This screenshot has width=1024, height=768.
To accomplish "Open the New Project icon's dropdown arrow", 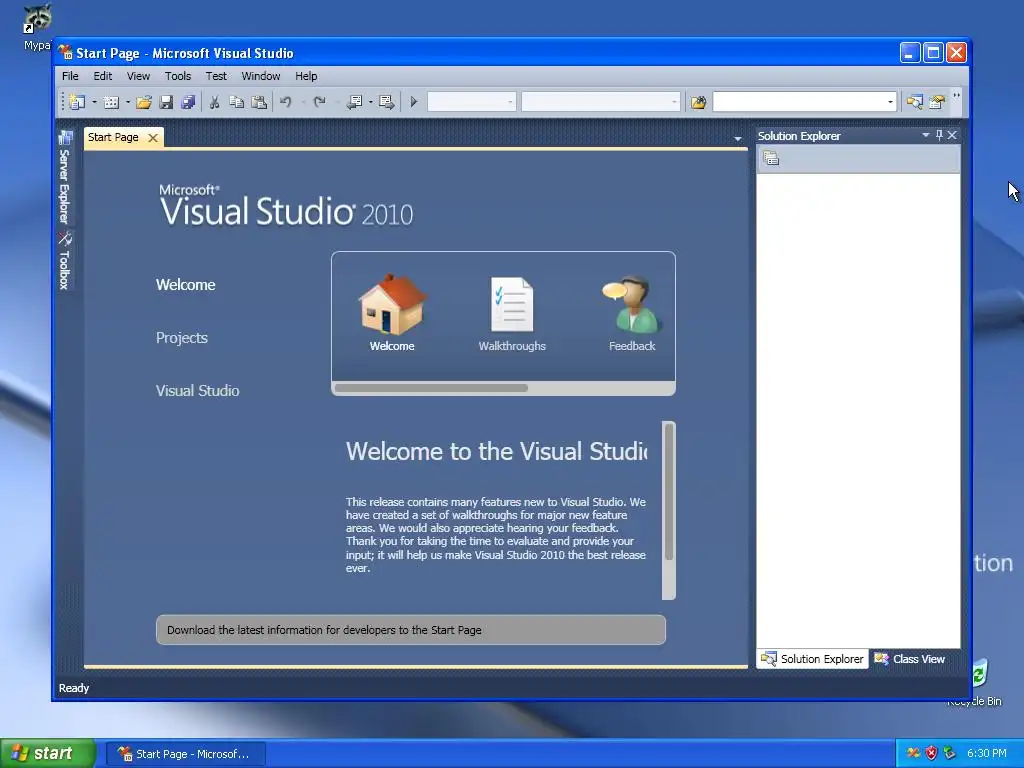I will pos(94,103).
